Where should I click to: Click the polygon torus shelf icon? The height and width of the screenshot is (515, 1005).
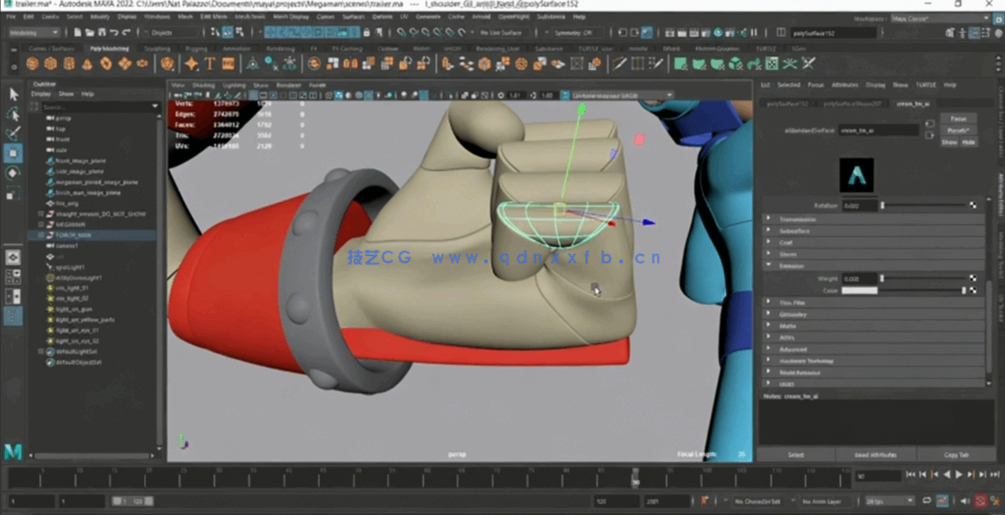(x=105, y=64)
